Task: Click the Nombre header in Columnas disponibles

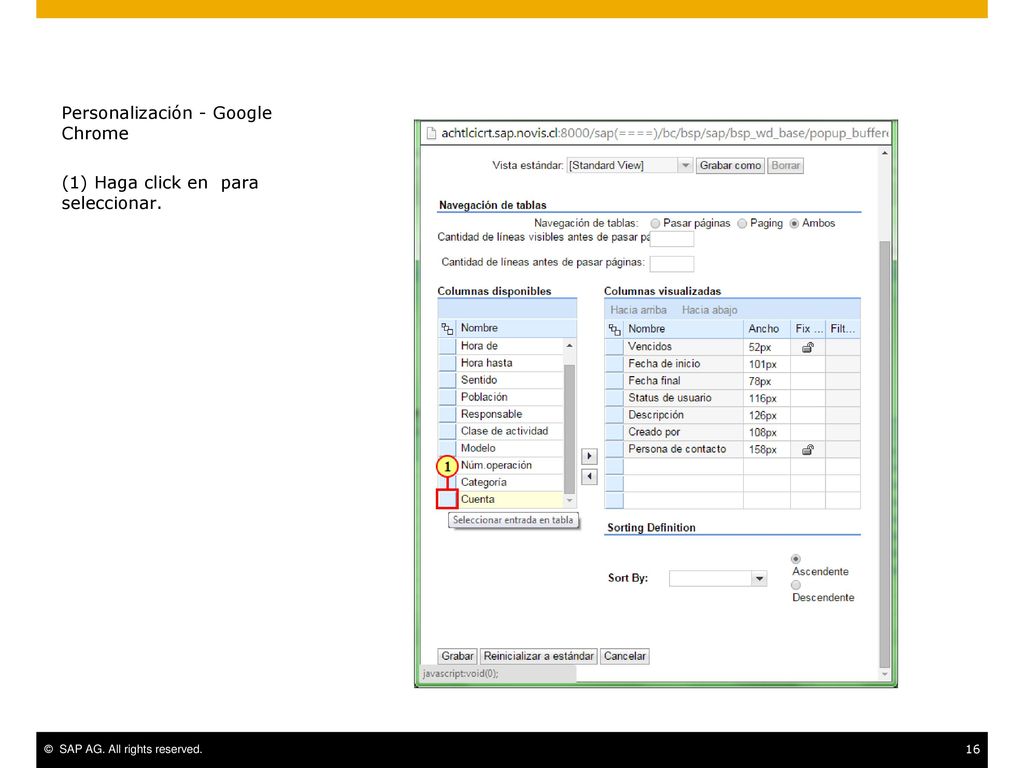Action: [x=516, y=328]
